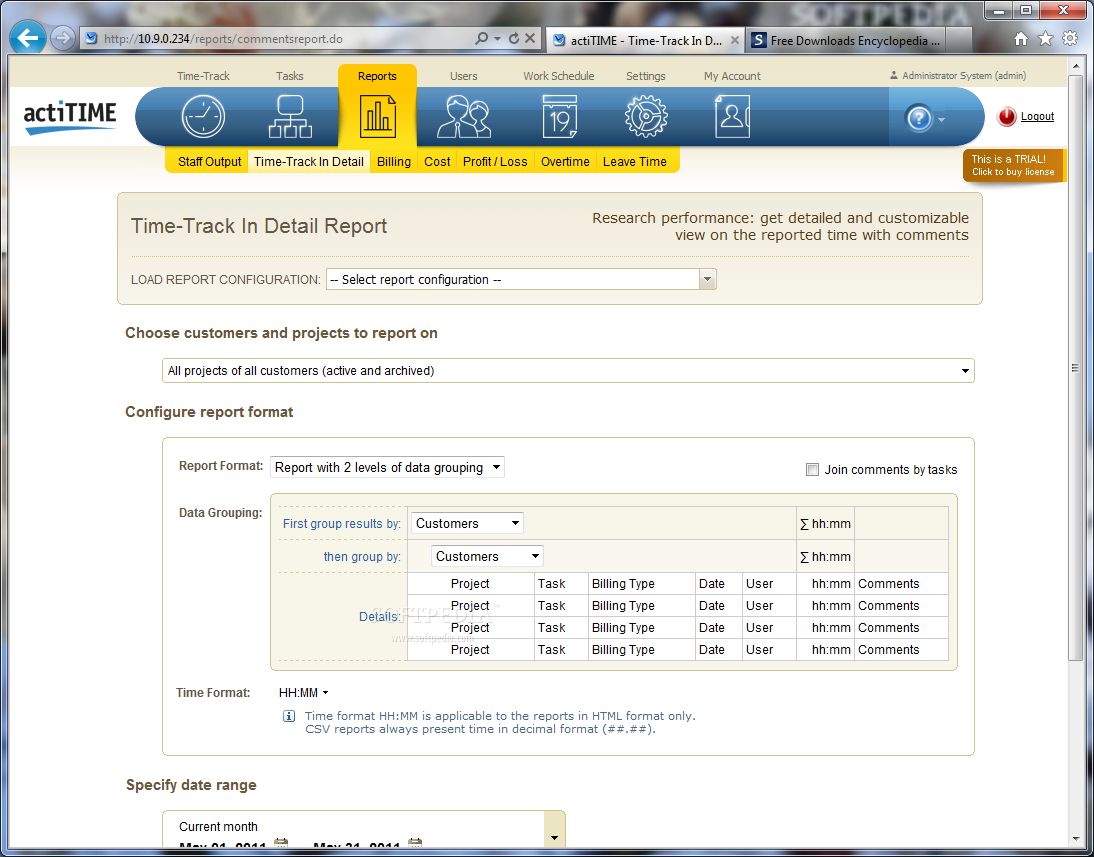Open the customers and projects selection dropdown
The height and width of the screenshot is (857, 1094).
[568, 371]
